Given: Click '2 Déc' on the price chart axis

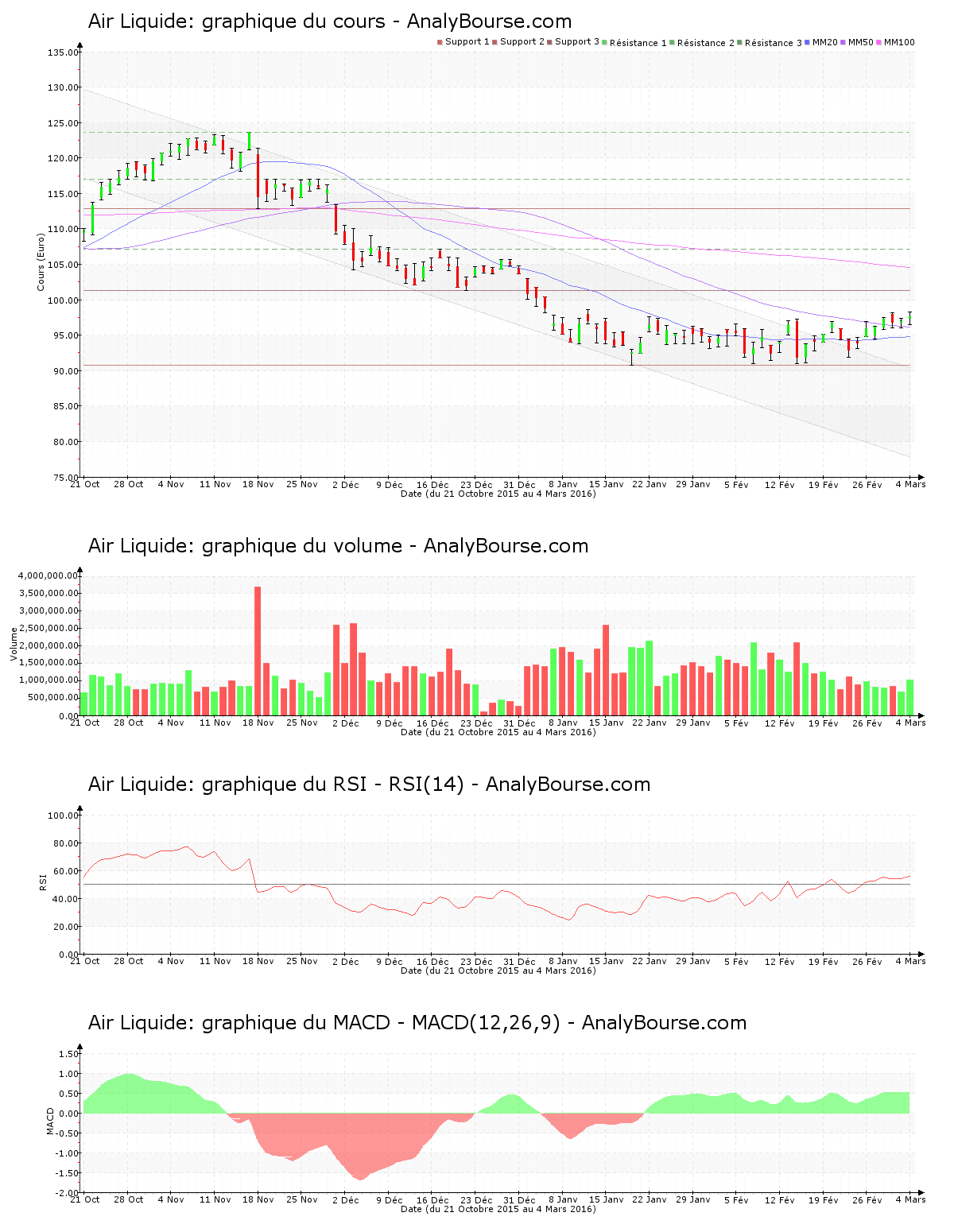Looking at the screenshot, I should click(346, 484).
